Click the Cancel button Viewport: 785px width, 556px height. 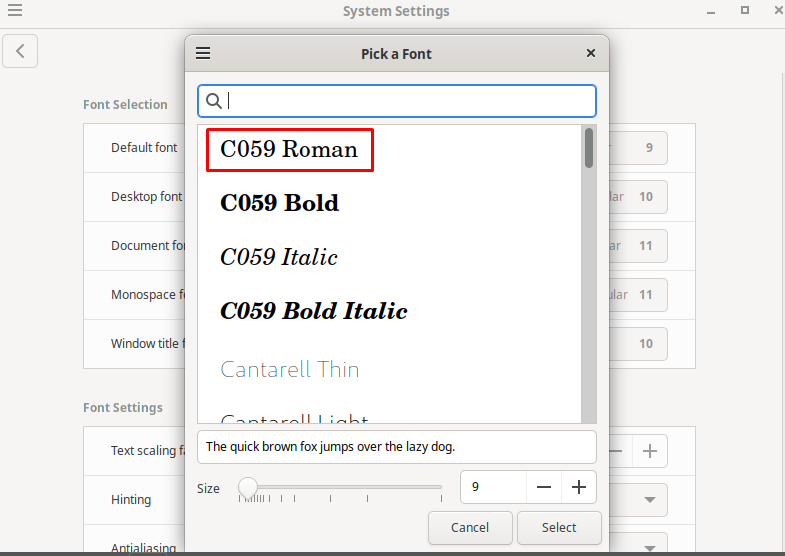coord(470,527)
